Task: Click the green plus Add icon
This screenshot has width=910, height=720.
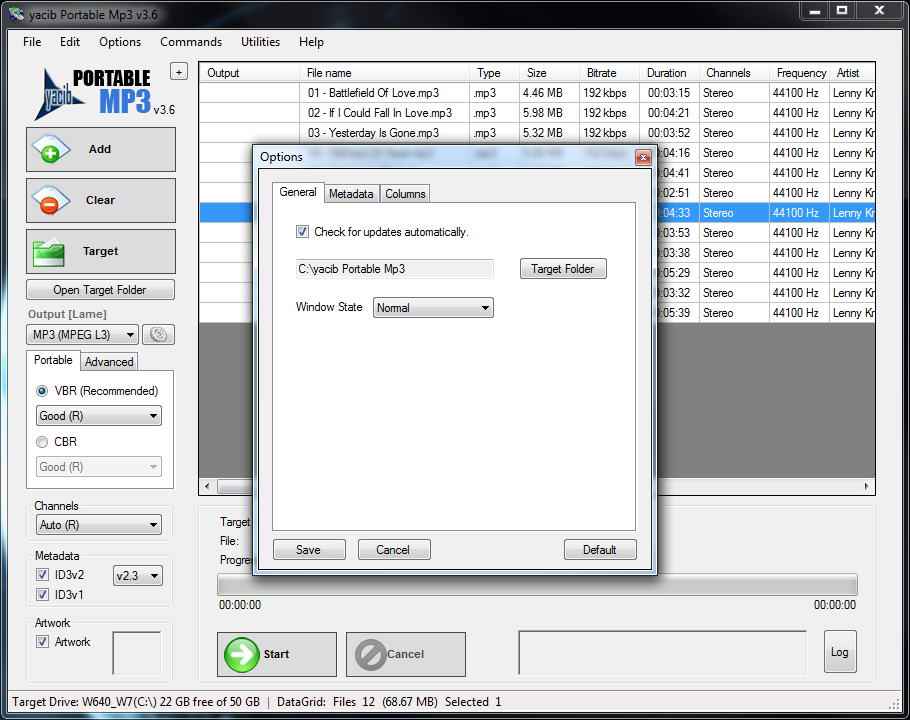Action: coord(50,149)
